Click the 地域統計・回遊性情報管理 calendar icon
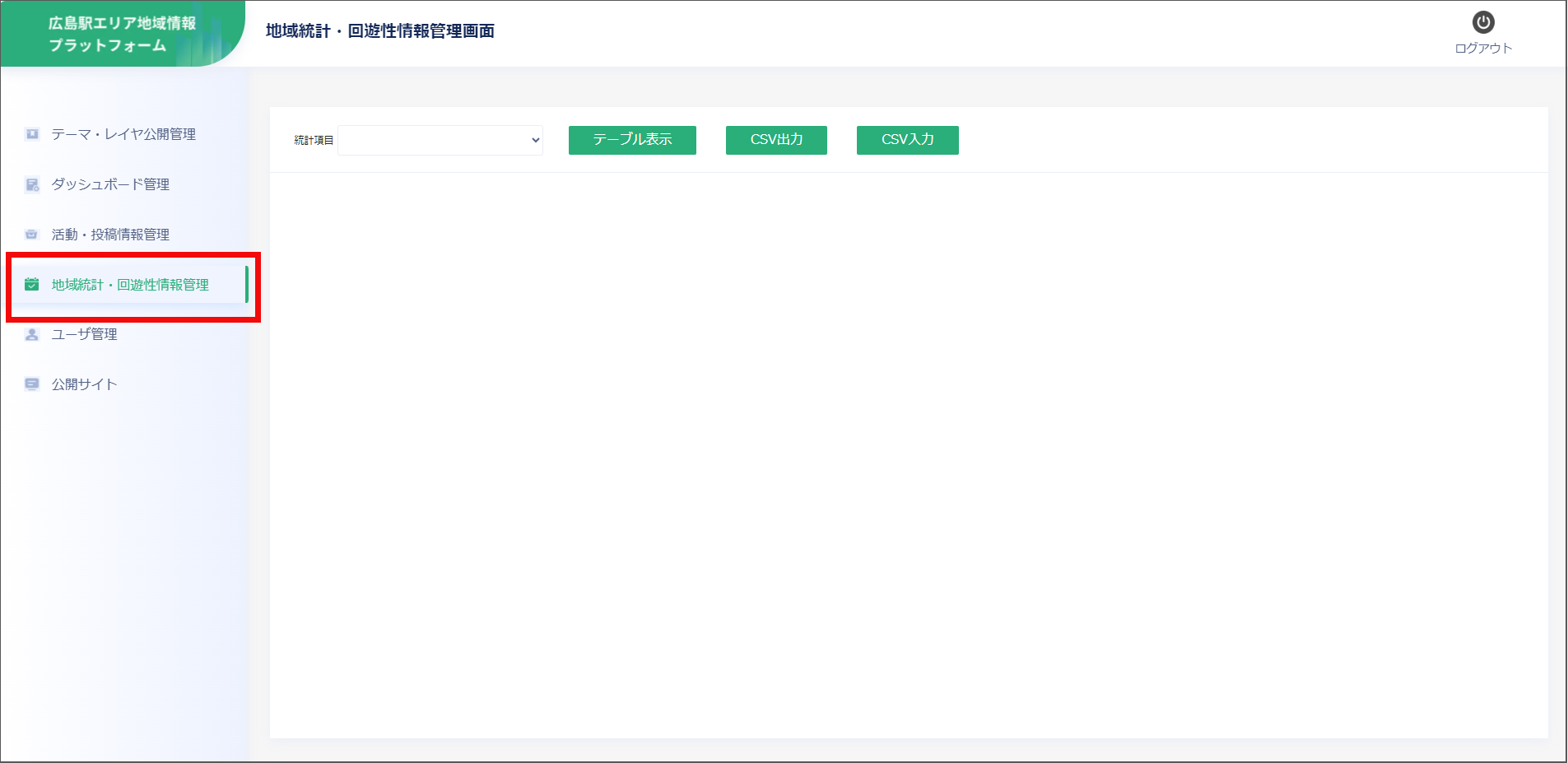Viewport: 1568px width, 763px height. tap(32, 285)
